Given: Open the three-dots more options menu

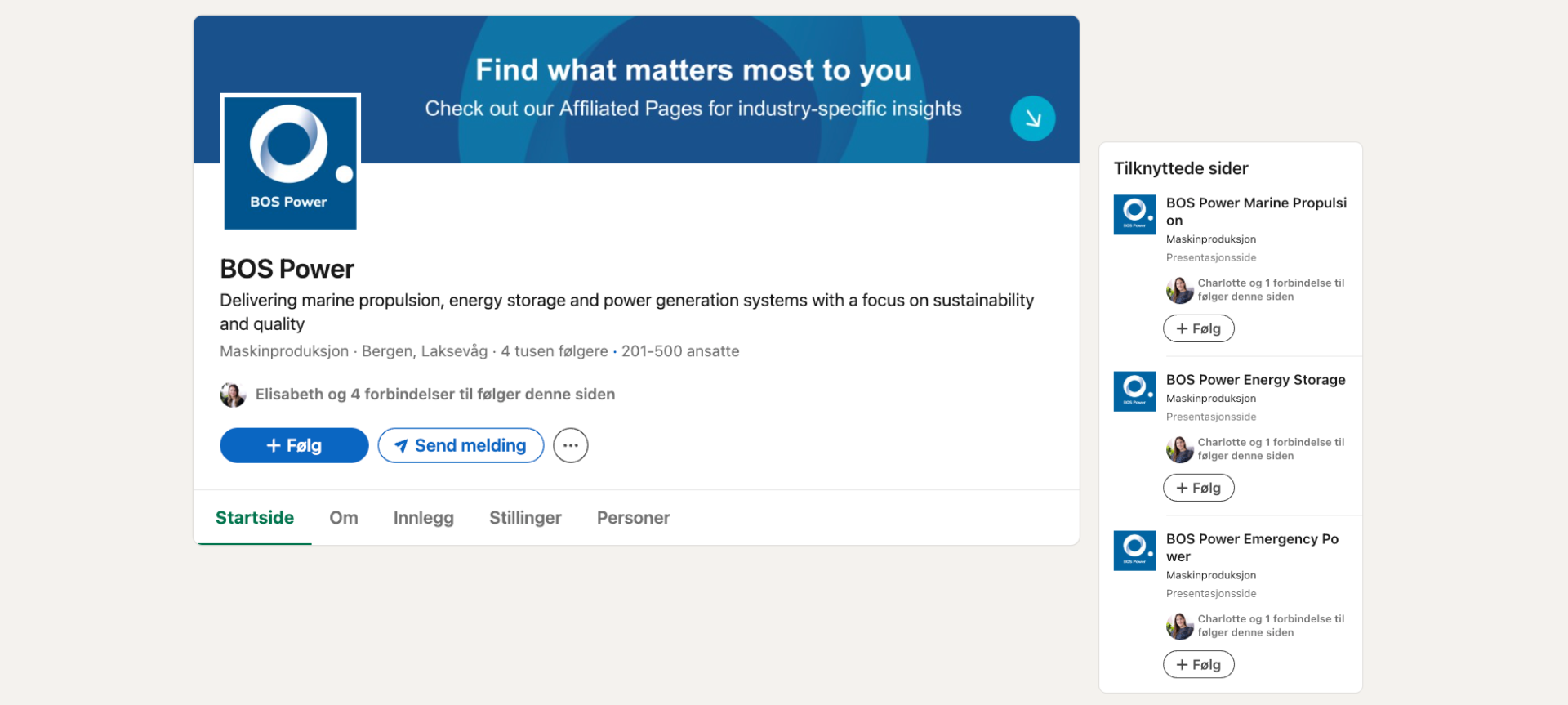Looking at the screenshot, I should 570,445.
